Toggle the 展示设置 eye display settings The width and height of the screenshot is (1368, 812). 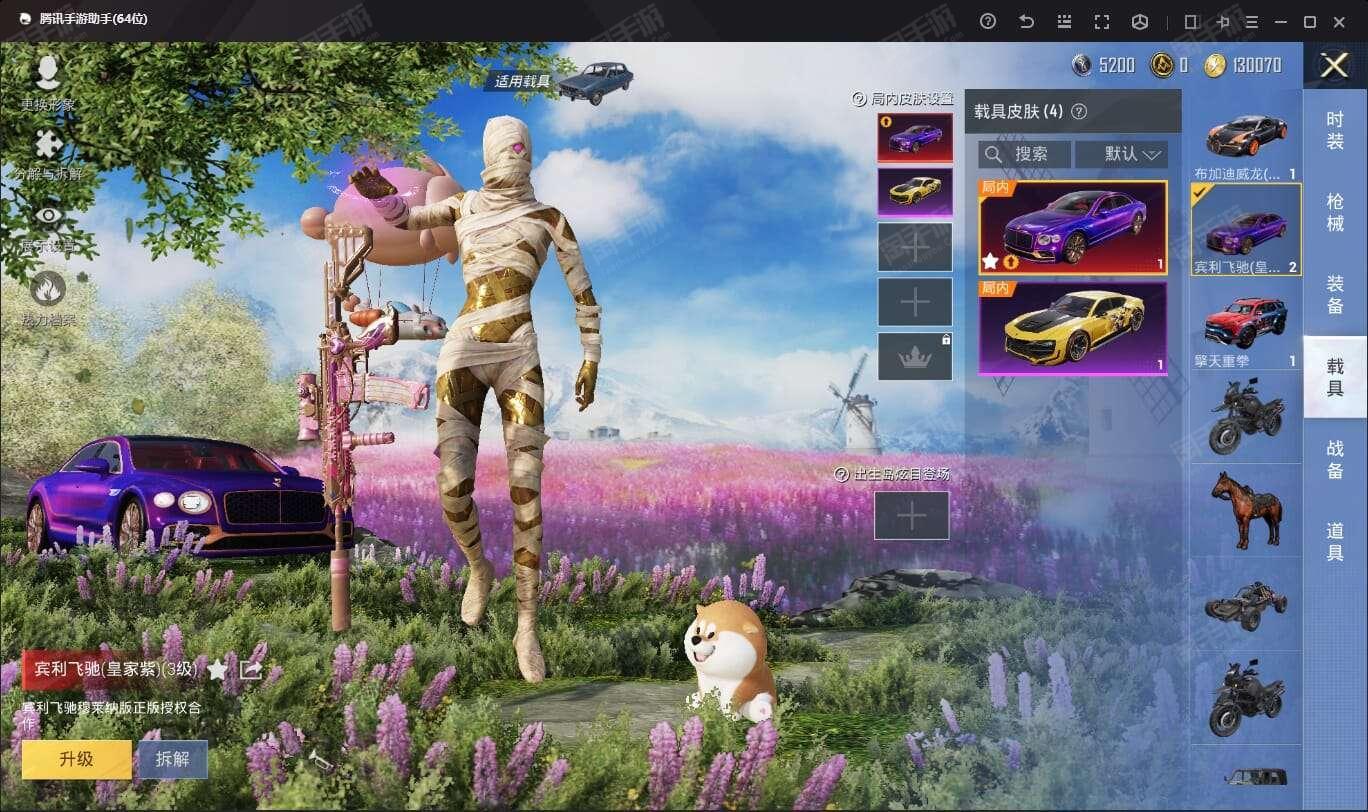pyautogui.click(x=47, y=216)
